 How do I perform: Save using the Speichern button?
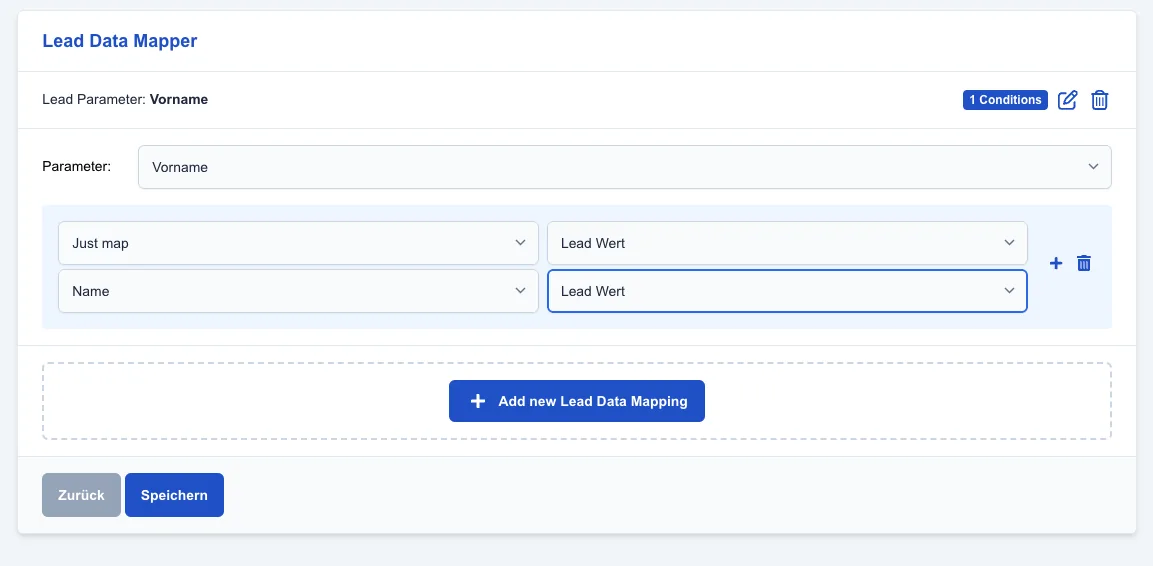[x=174, y=495]
